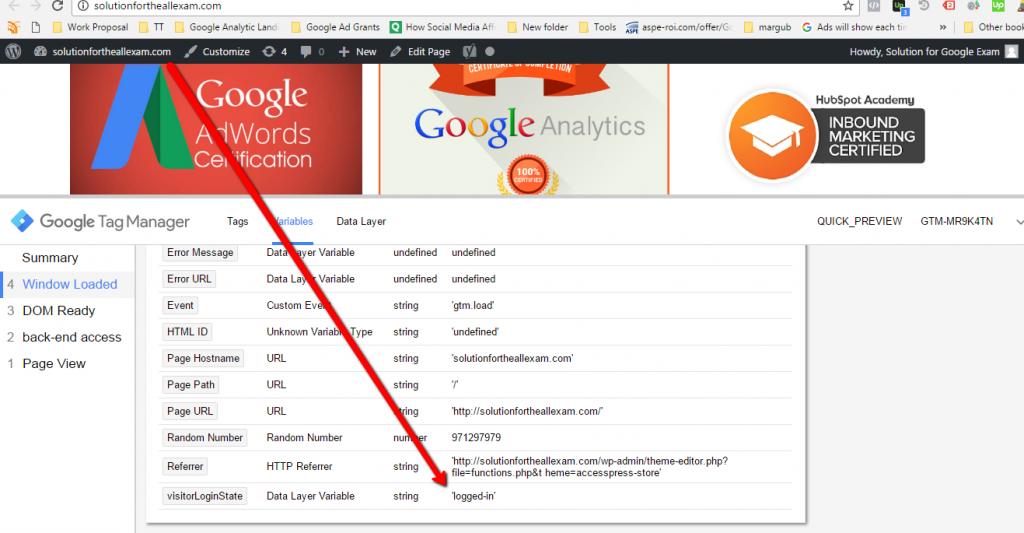Select the Summary event
This screenshot has height=533, width=1024.
[50, 258]
